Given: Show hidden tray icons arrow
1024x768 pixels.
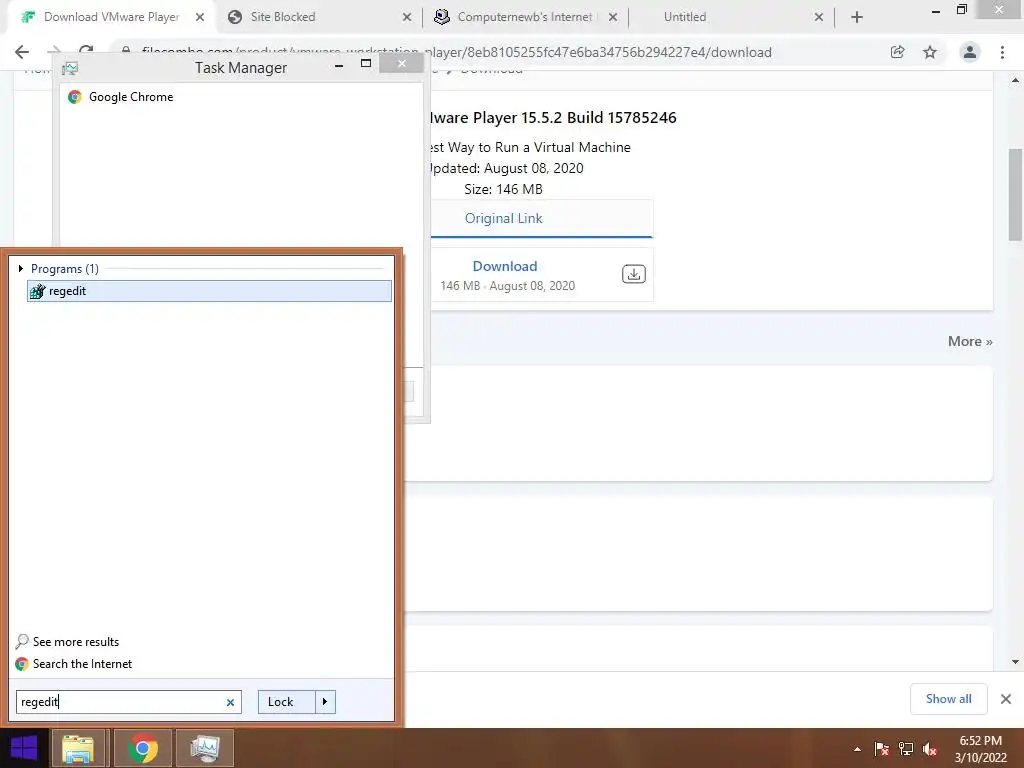Looking at the screenshot, I should [857, 749].
